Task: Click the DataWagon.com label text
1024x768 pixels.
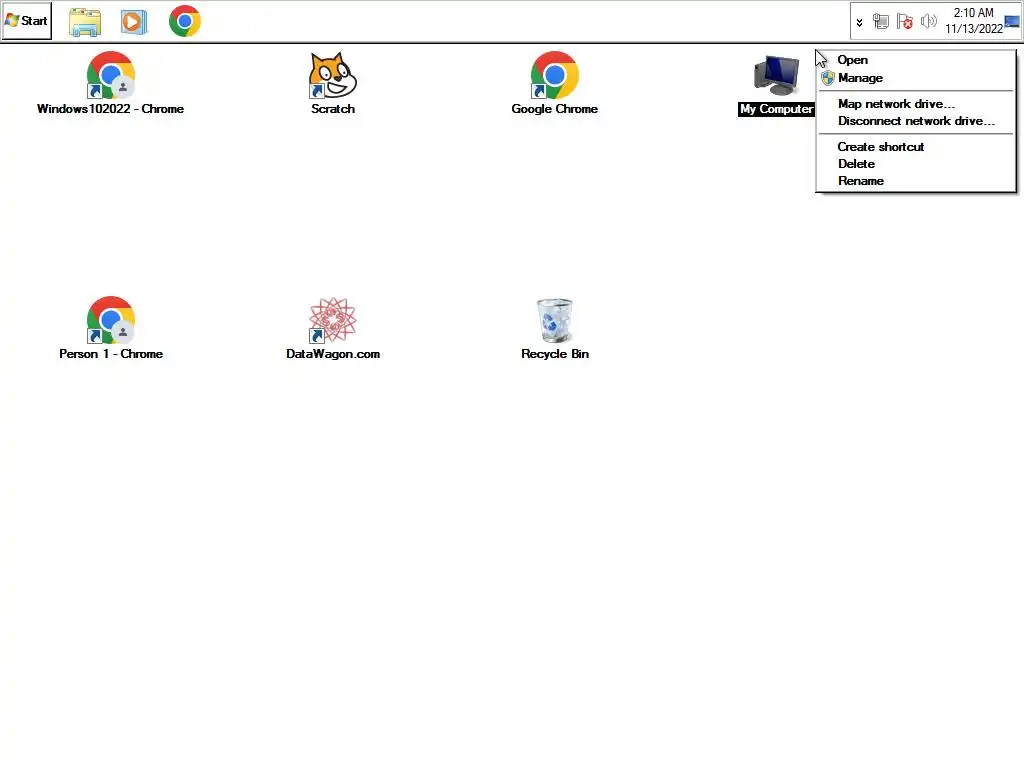Action: (x=332, y=354)
